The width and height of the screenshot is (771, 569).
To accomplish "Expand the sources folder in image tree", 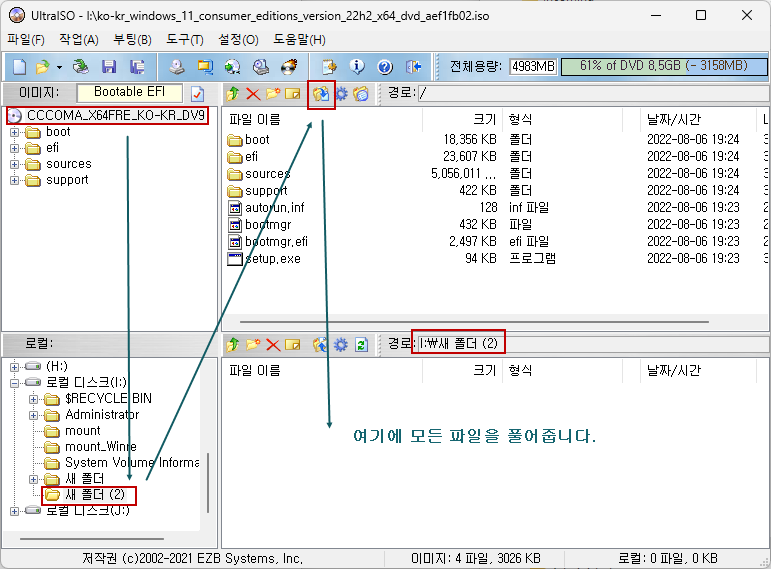I will tap(15, 164).
